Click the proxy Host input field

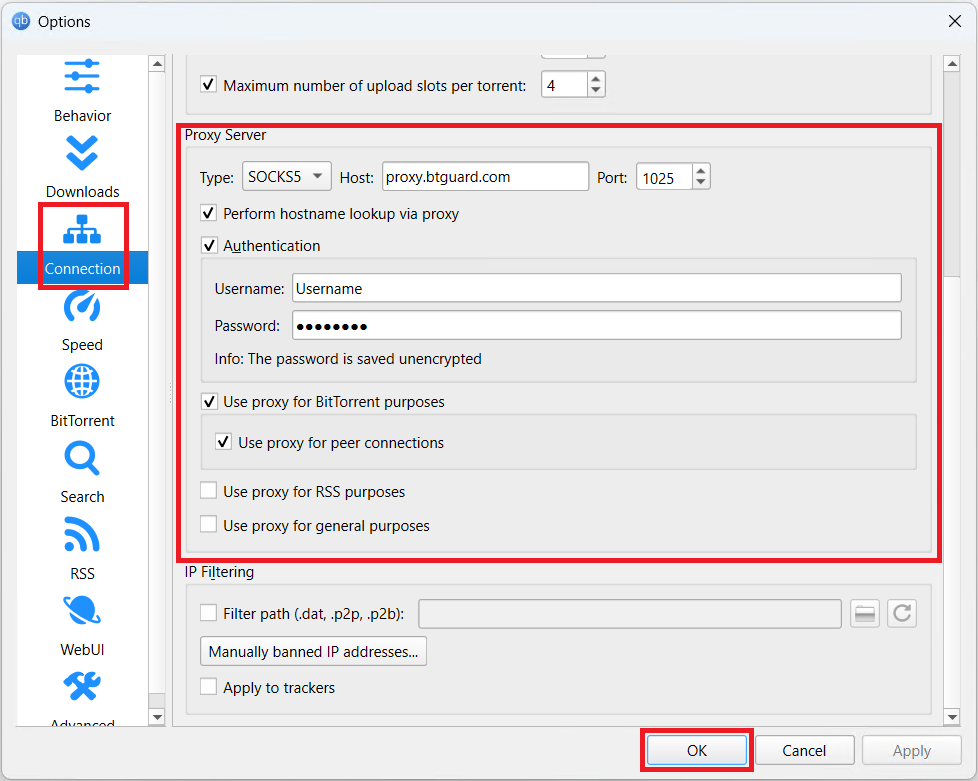click(485, 177)
